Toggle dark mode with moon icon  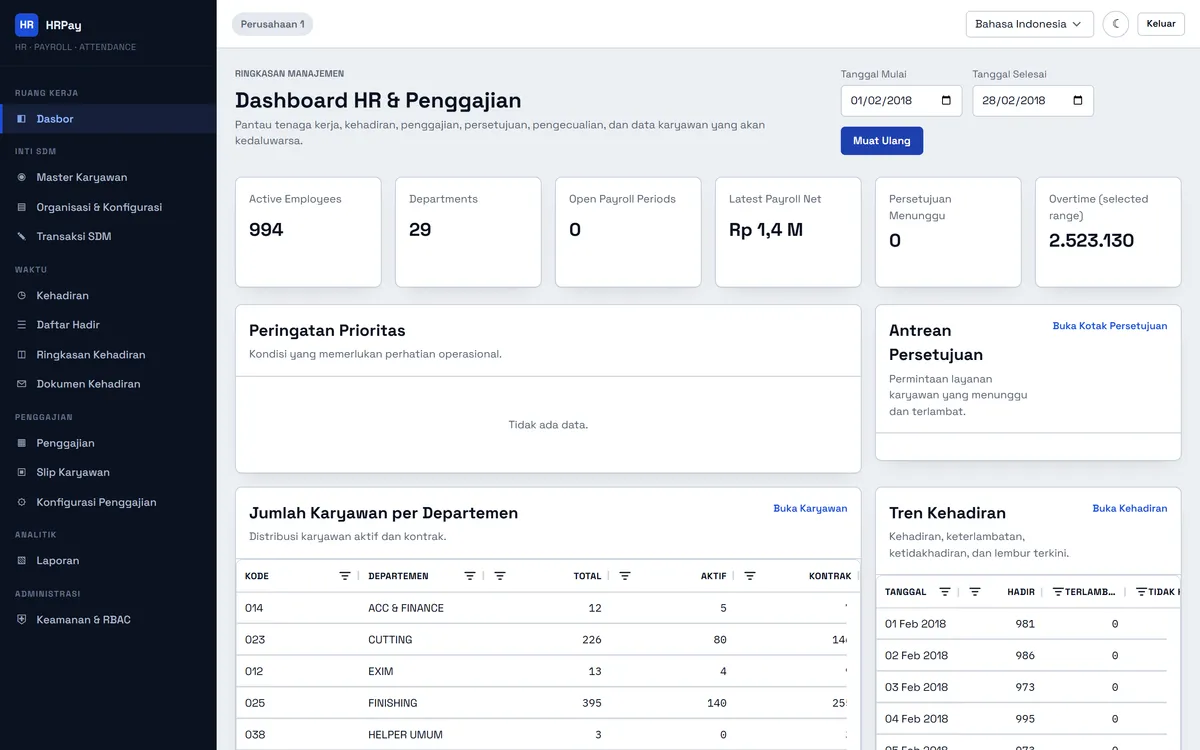tap(1116, 24)
